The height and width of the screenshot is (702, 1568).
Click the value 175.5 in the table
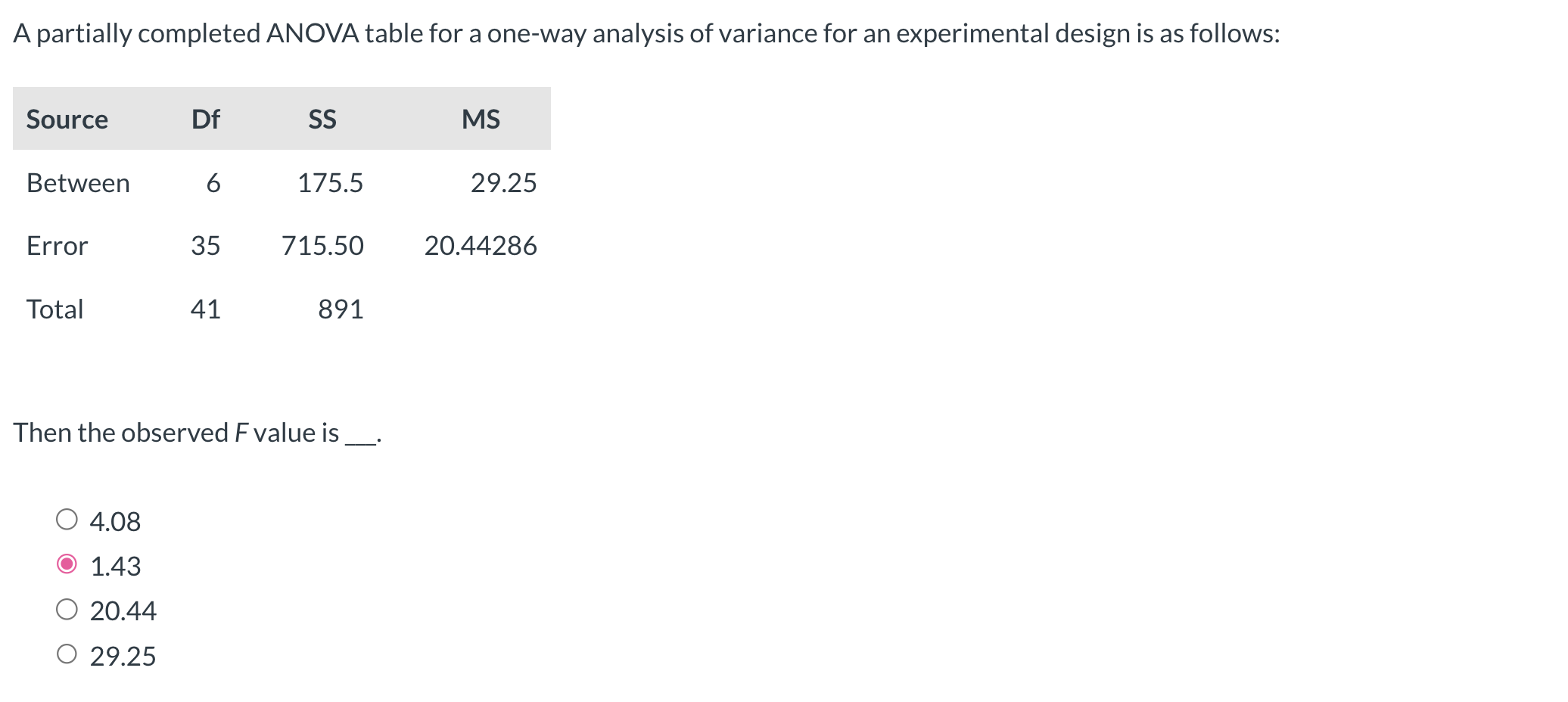(x=330, y=182)
